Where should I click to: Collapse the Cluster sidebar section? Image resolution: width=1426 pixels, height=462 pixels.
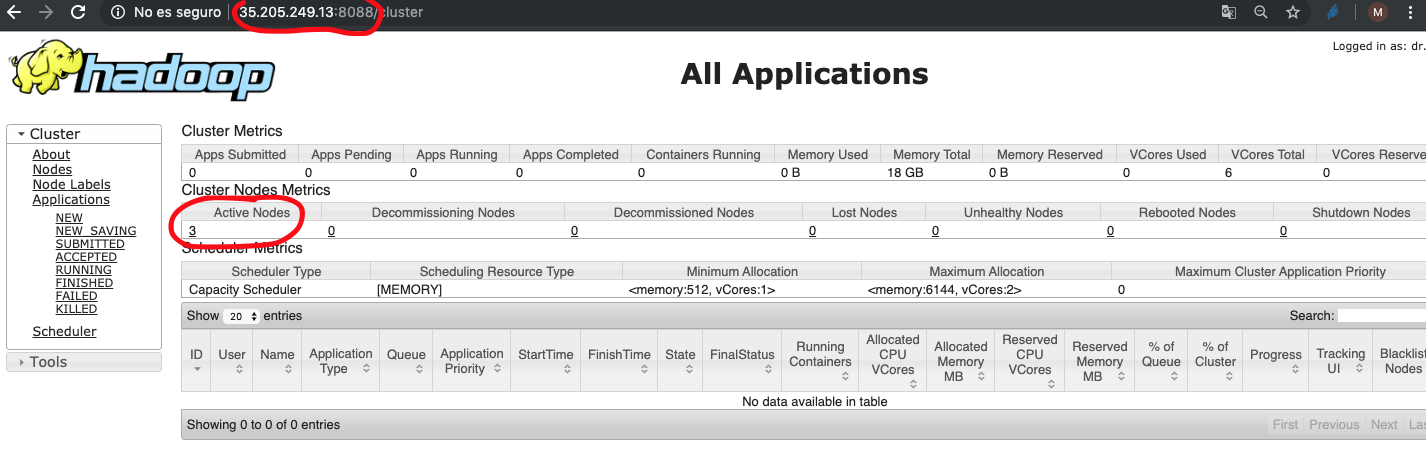pos(84,134)
